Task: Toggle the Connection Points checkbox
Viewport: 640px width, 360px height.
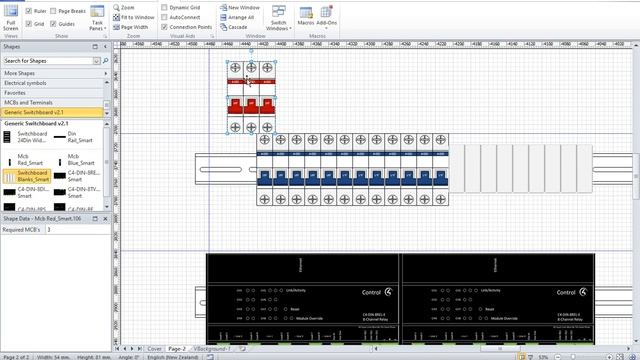Action: 164,27
